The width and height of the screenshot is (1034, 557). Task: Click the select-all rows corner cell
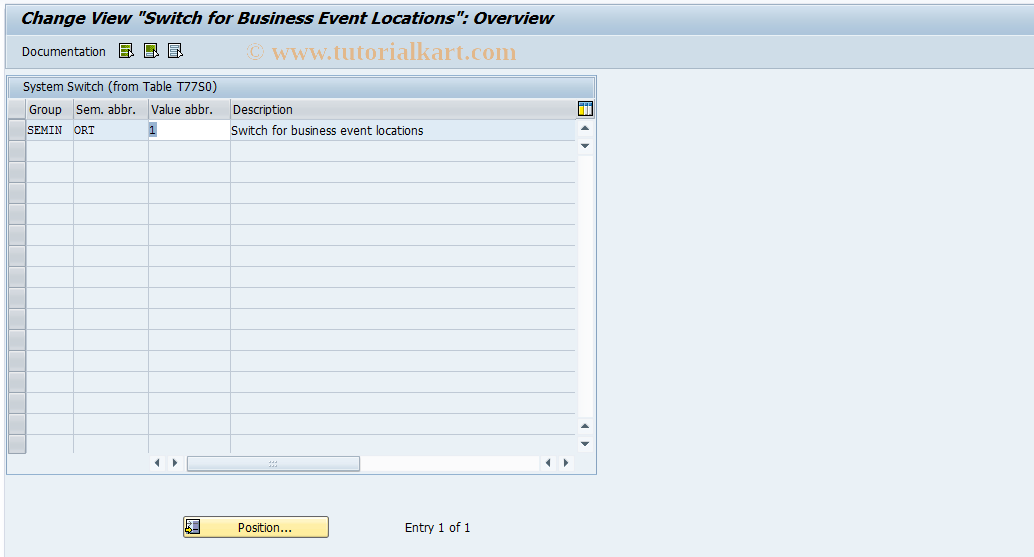[17, 109]
